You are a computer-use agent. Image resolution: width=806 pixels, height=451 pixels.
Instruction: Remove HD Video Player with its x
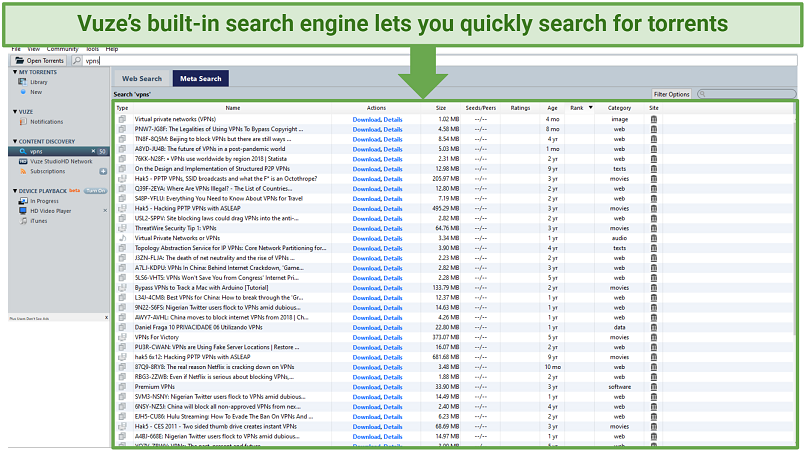[x=105, y=211]
